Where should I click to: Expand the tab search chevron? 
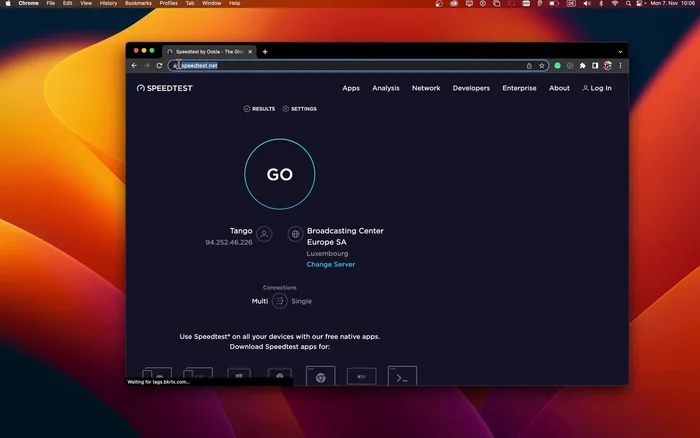point(620,52)
